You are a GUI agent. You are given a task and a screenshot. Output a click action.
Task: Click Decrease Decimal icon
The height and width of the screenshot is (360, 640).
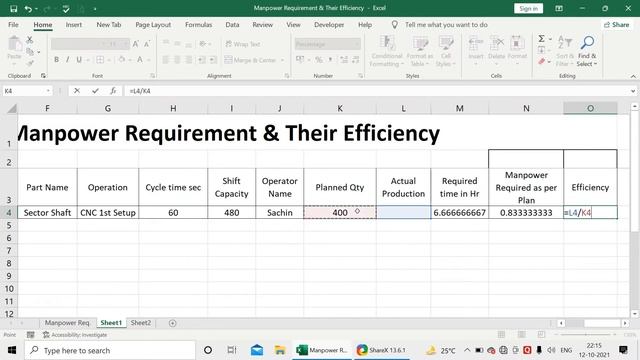[356, 60]
